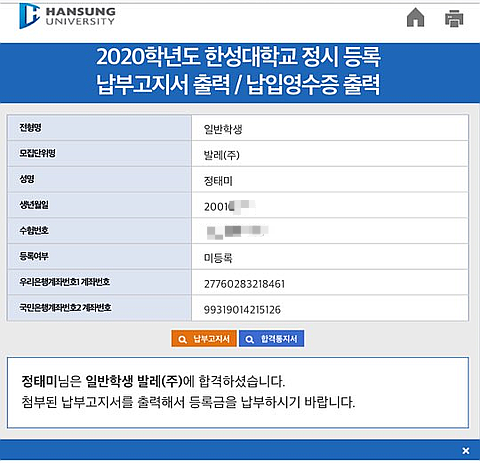480x463 pixels.
Task: Open the orange 납부고지서 button
Action: pyautogui.click(x=204, y=339)
